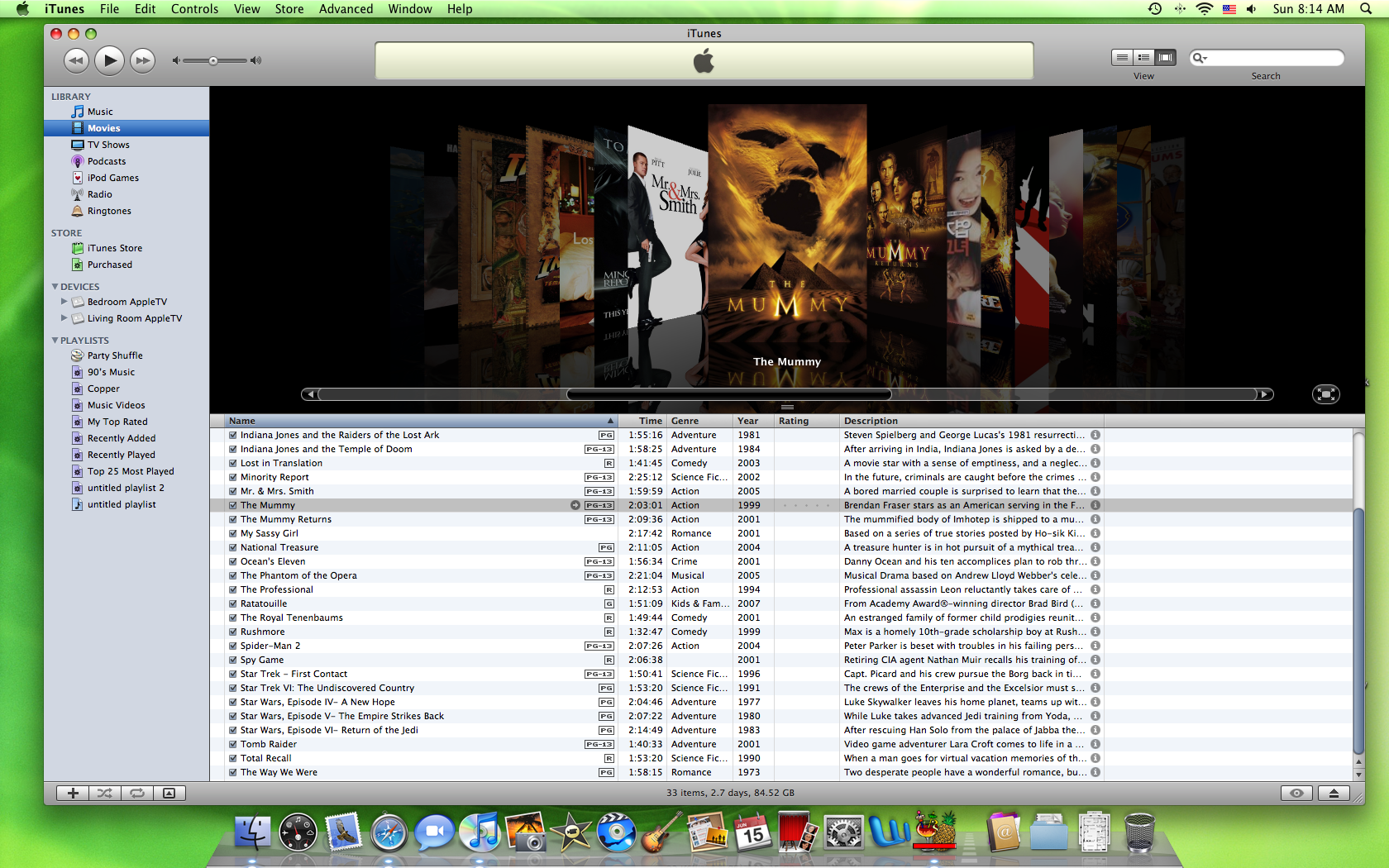
Task: Adjust the volume slider knob
Action: point(213,60)
